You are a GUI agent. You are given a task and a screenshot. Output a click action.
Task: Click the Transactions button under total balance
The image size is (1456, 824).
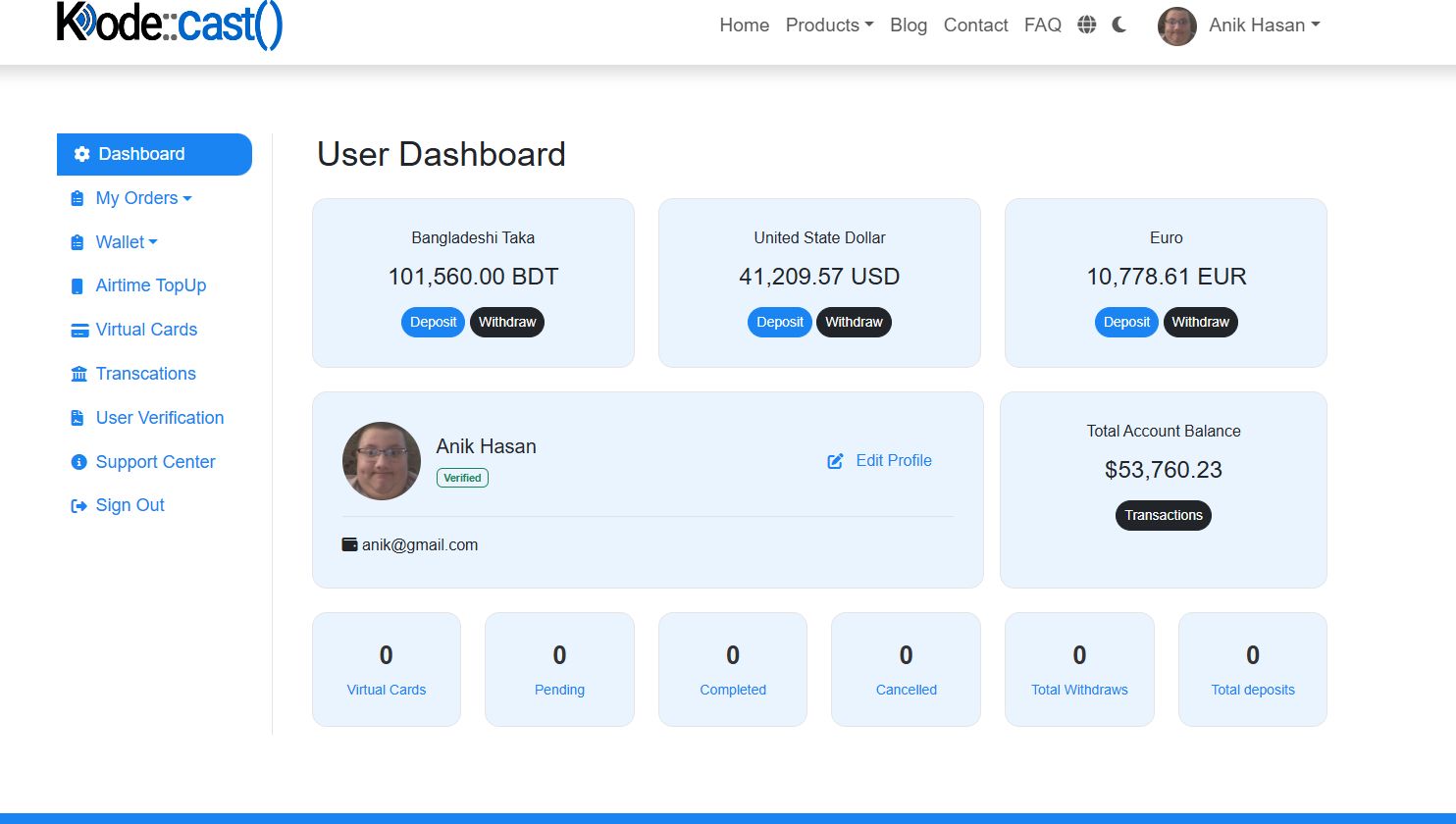(x=1163, y=515)
